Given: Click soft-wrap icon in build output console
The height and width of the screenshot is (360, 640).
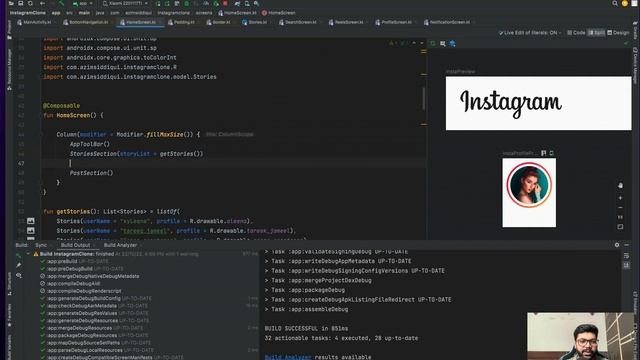Looking at the screenshot, I should pos(627,256).
